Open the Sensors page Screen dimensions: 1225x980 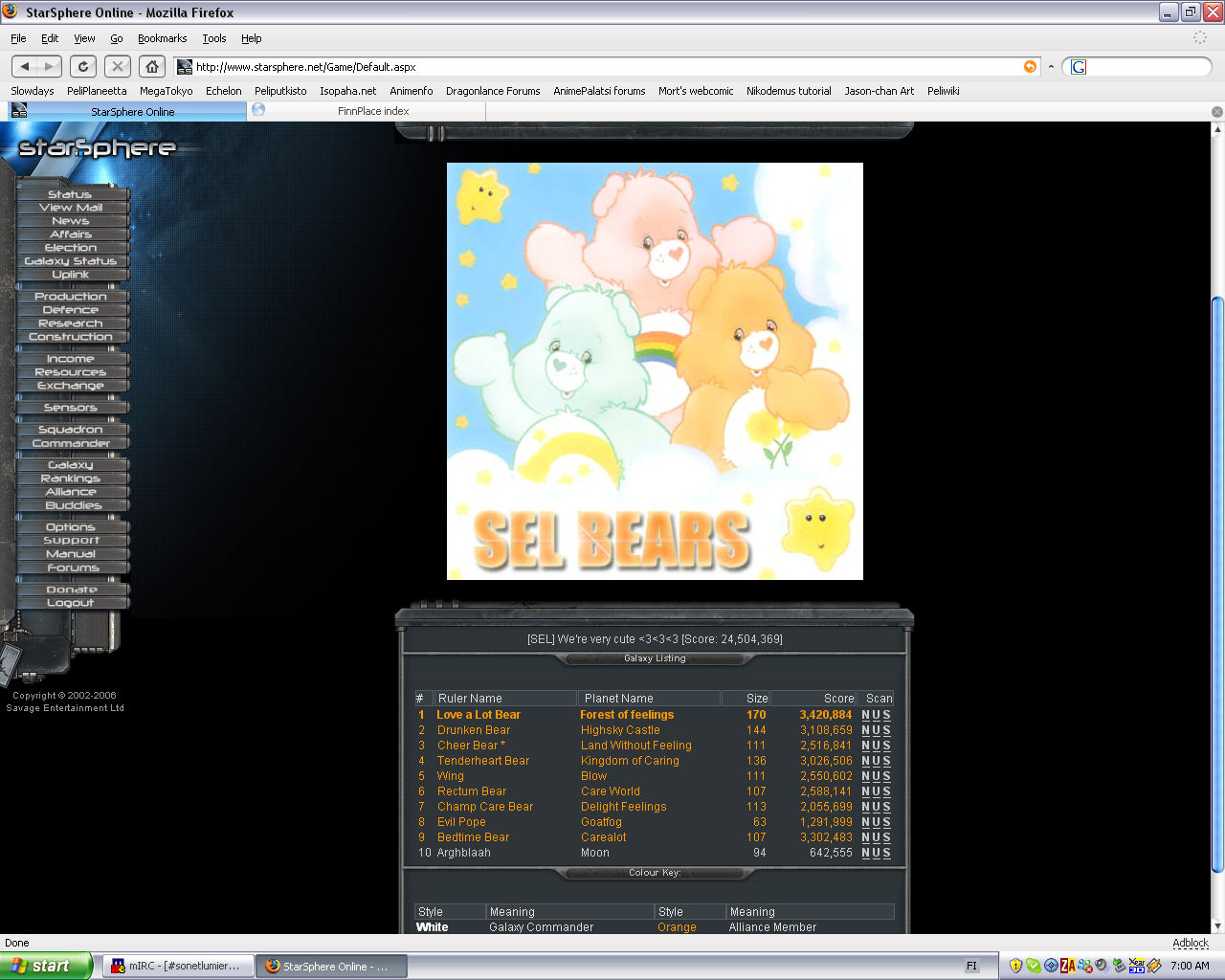[71, 408]
